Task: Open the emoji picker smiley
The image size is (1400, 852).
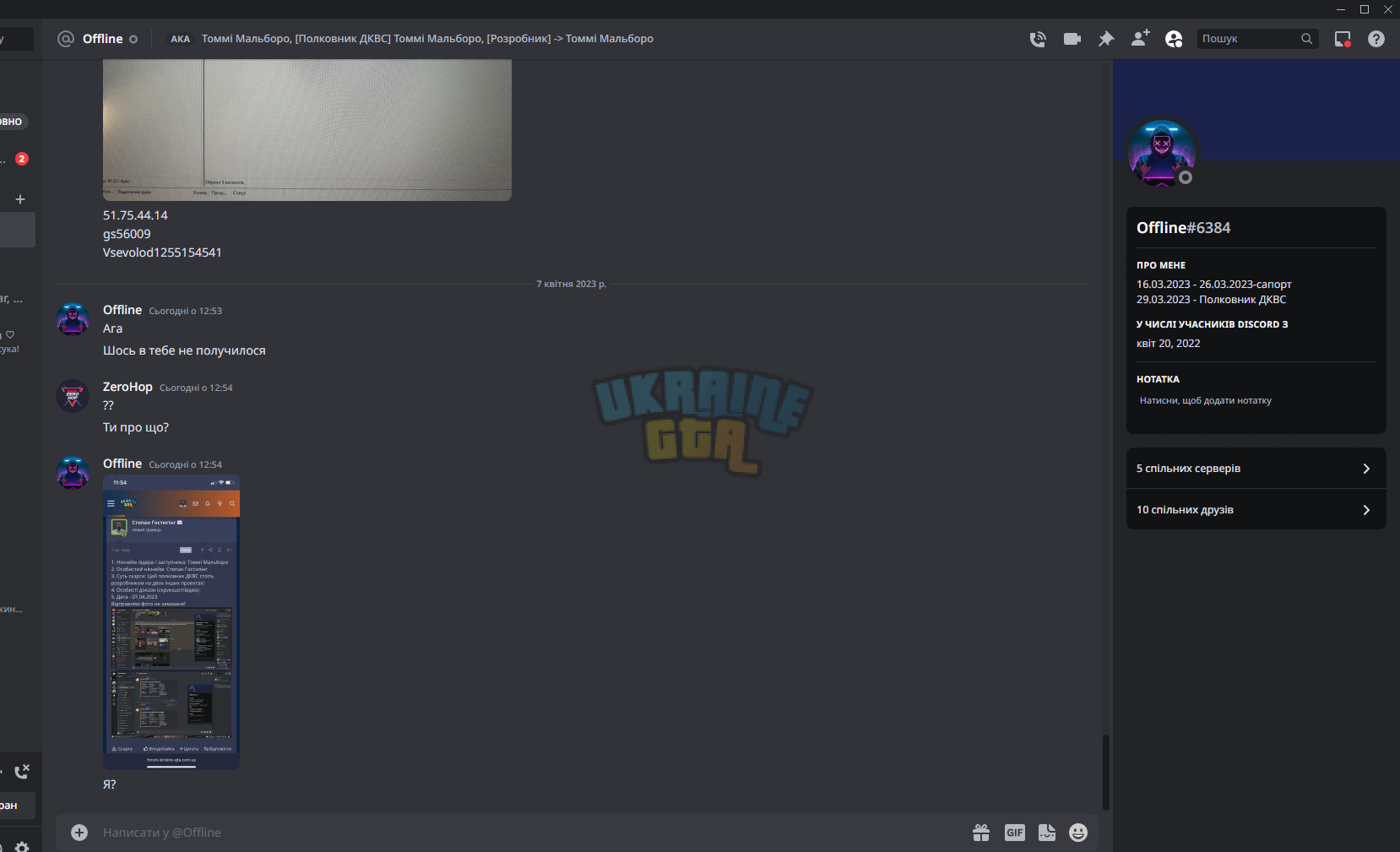Action: pyautogui.click(x=1078, y=833)
